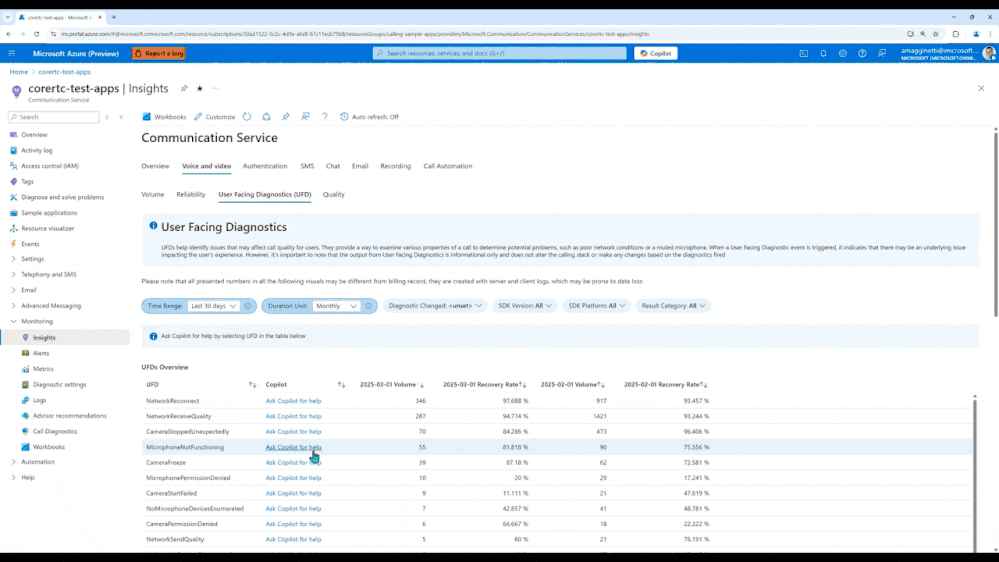The height and width of the screenshot is (562, 999).
Task: Open the Quality sub-tab
Action: tap(333, 194)
